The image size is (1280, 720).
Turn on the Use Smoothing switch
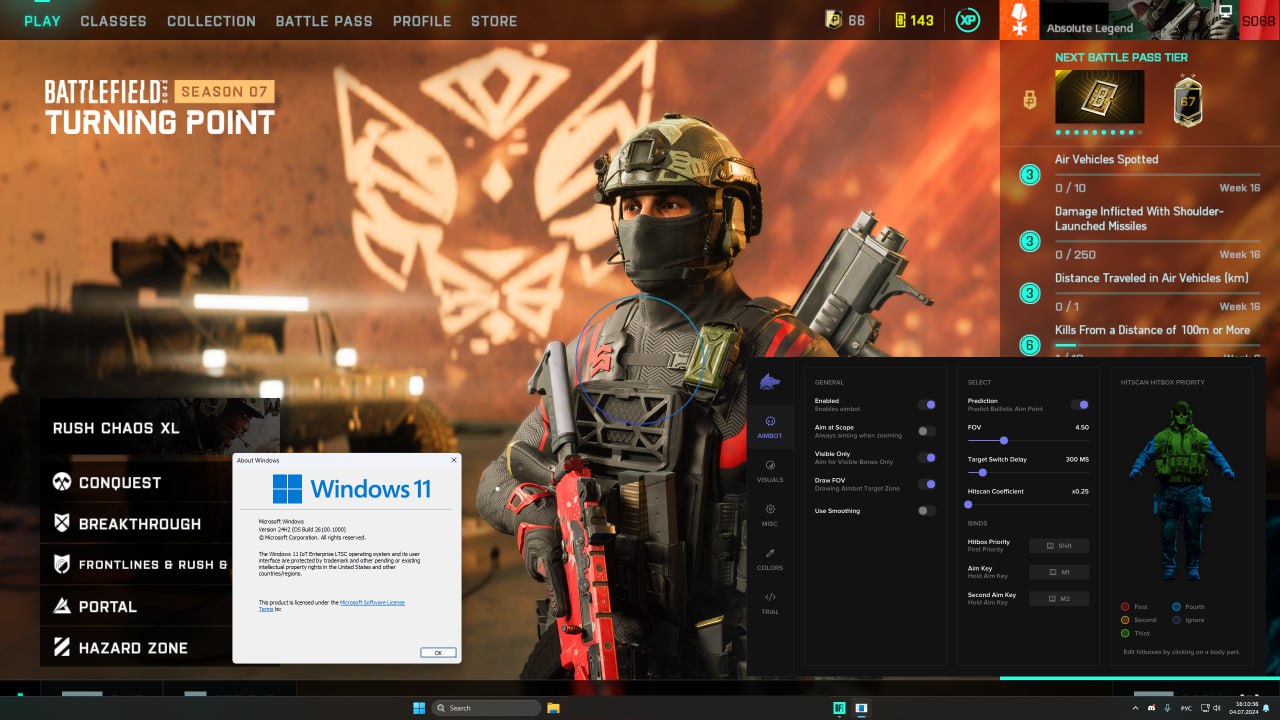pyautogui.click(x=927, y=511)
